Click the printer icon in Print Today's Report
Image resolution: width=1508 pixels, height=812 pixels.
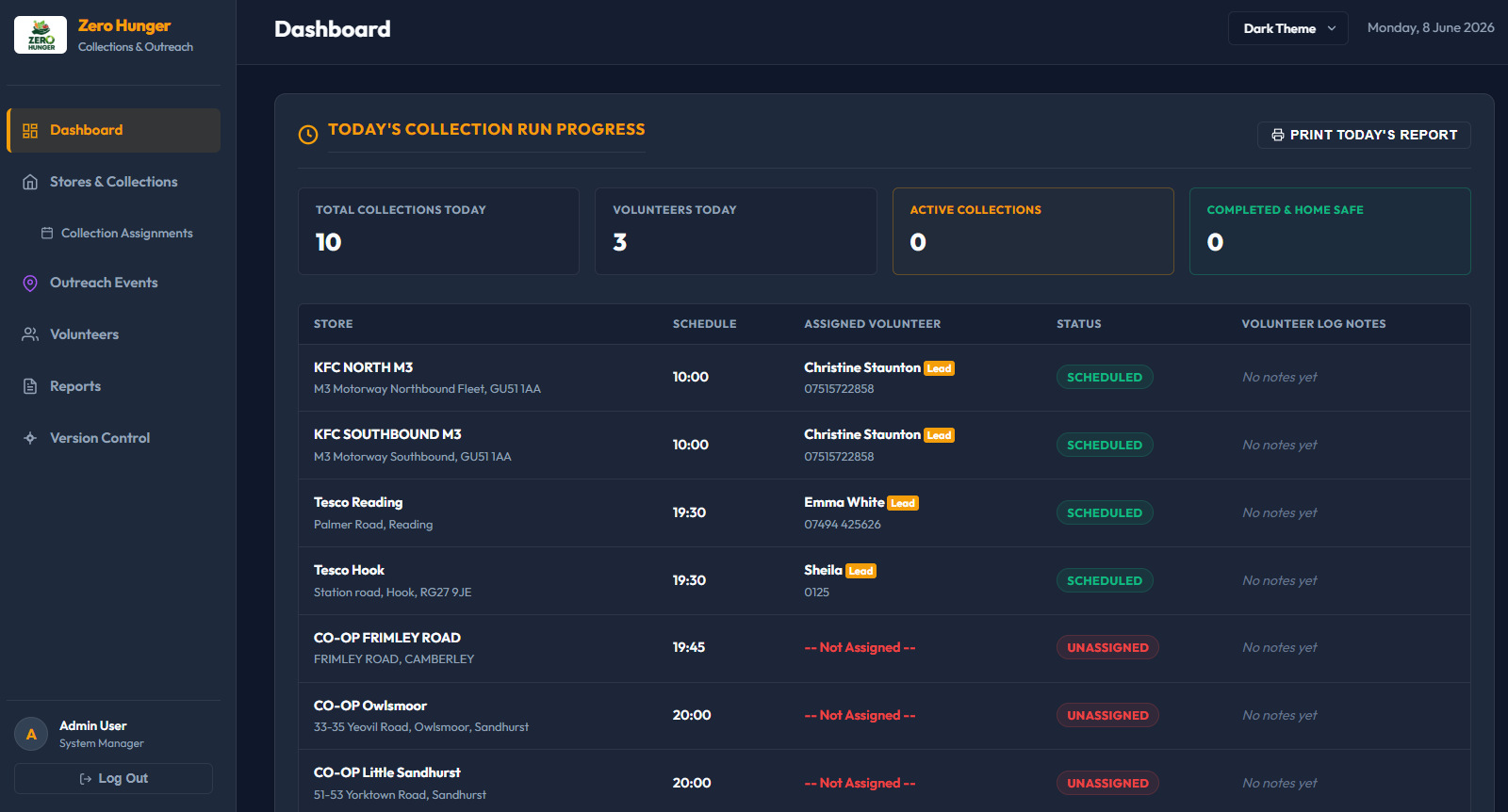click(1278, 135)
